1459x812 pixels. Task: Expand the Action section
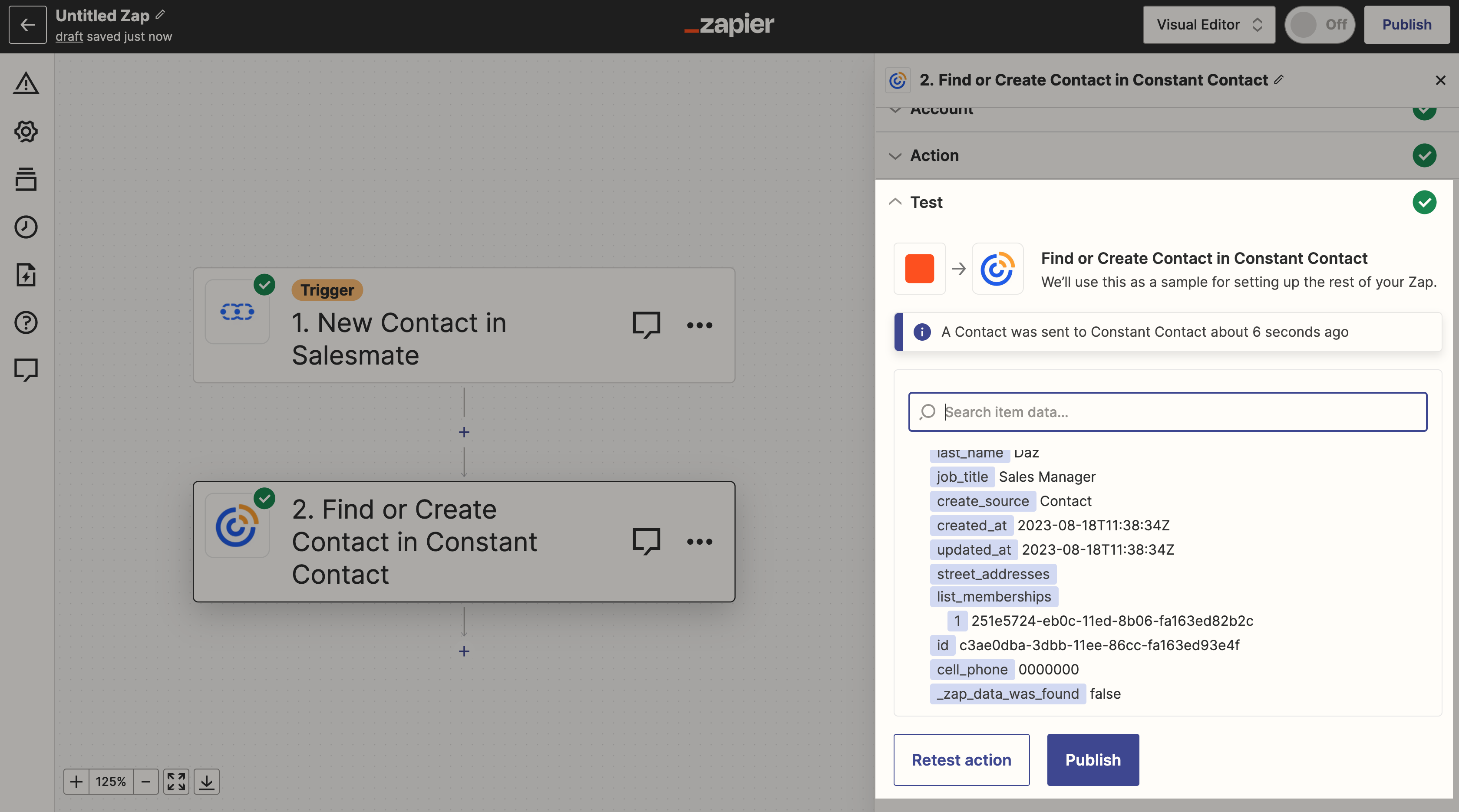tap(1167, 155)
